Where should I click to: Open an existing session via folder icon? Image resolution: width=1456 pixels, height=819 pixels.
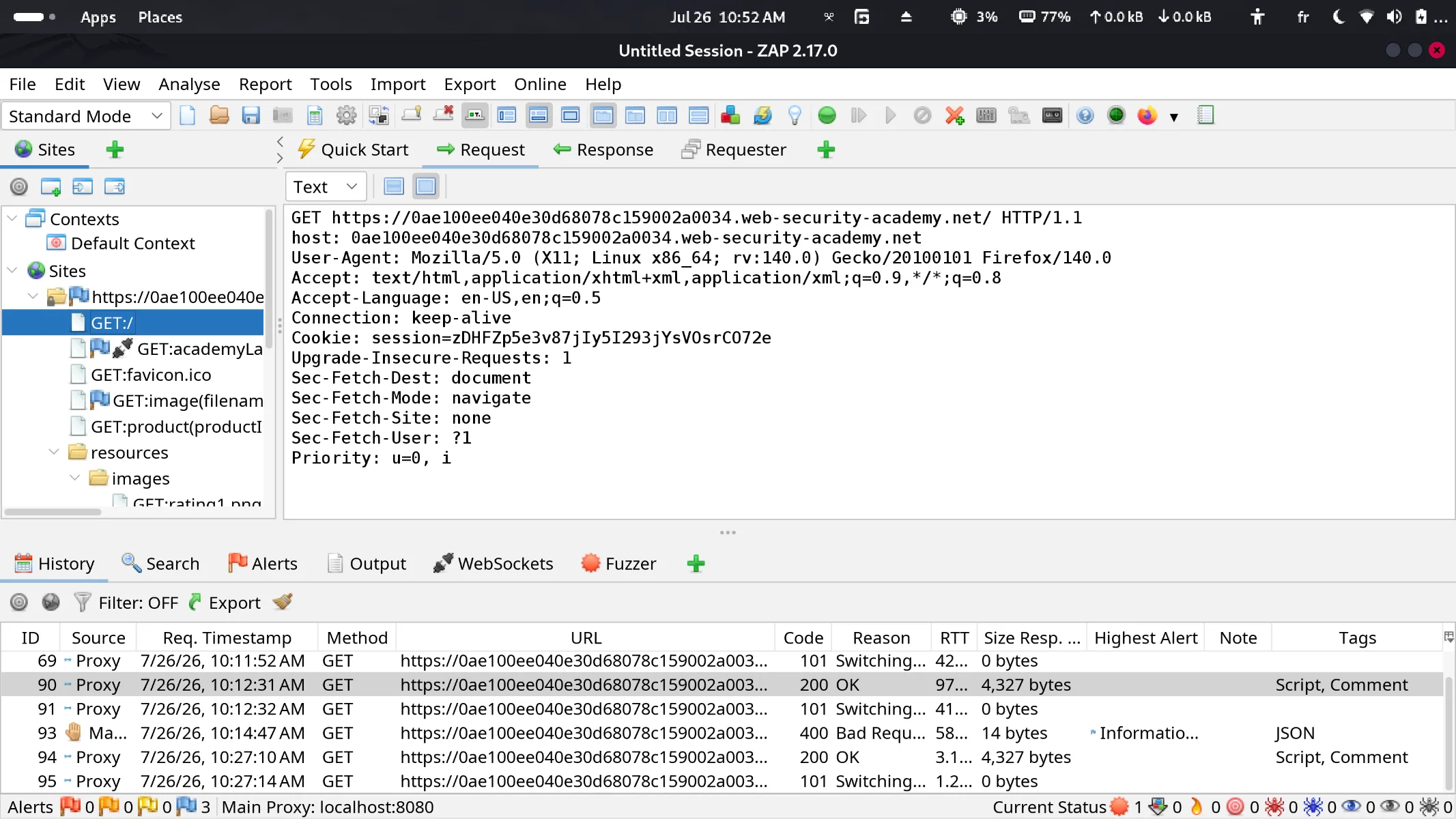(219, 115)
